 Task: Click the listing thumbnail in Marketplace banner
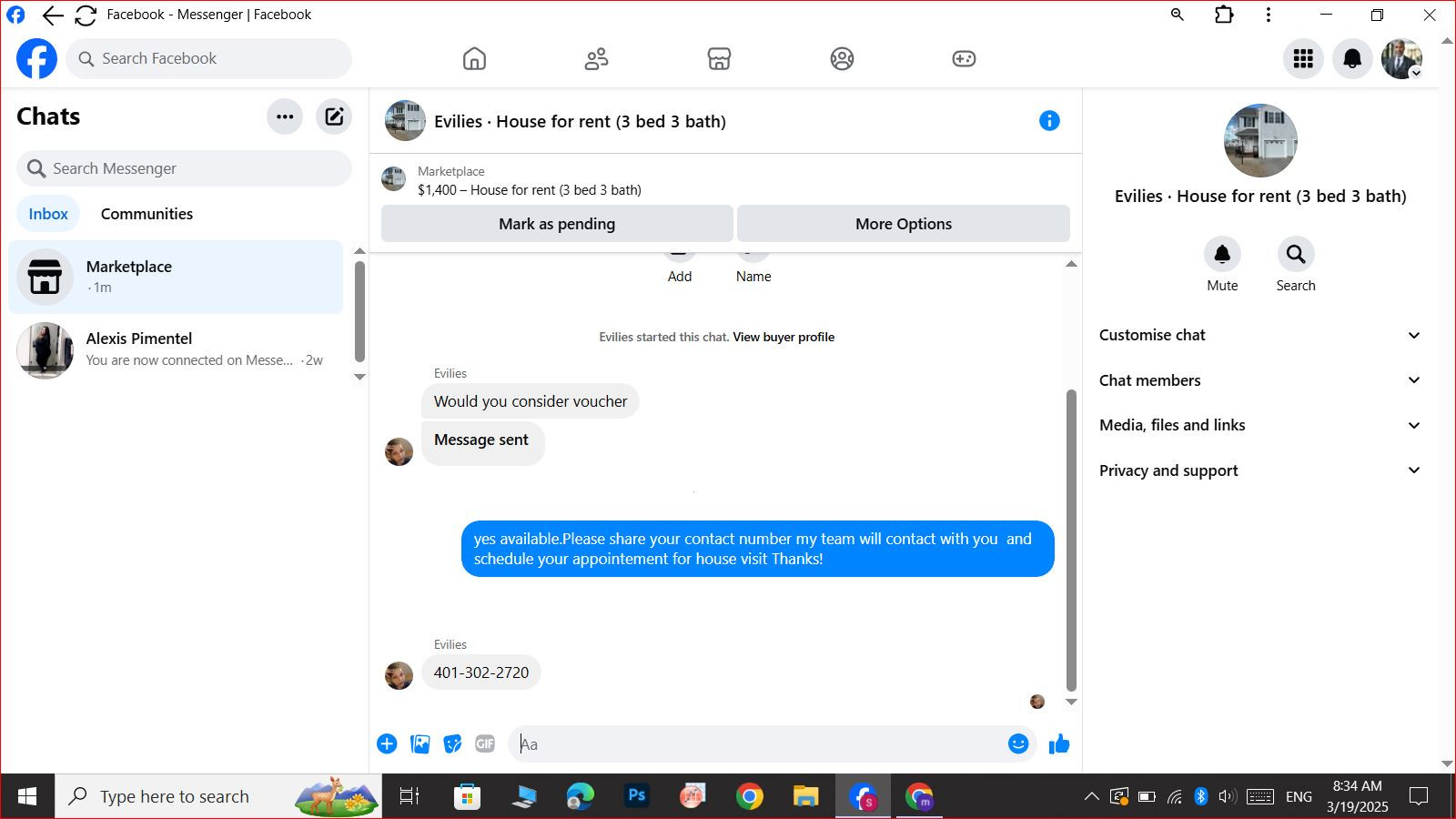(x=393, y=179)
